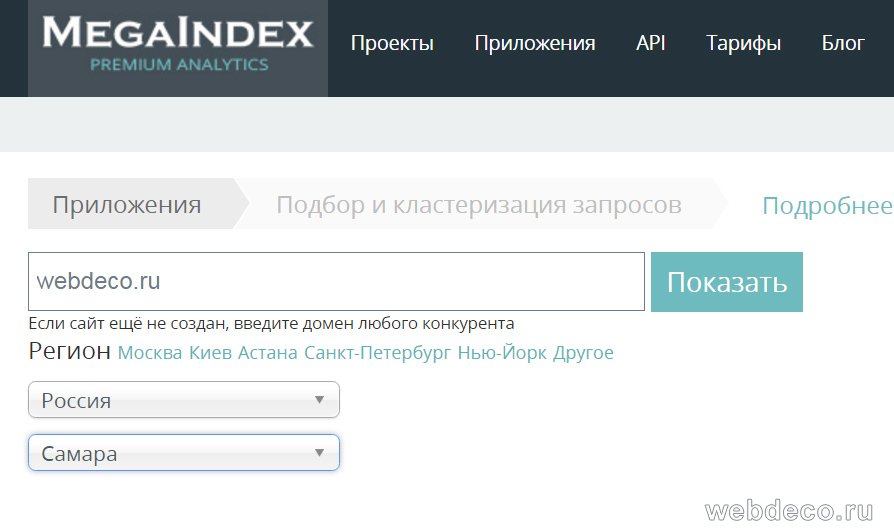Open the Тарифы pricing page

pyautogui.click(x=743, y=43)
